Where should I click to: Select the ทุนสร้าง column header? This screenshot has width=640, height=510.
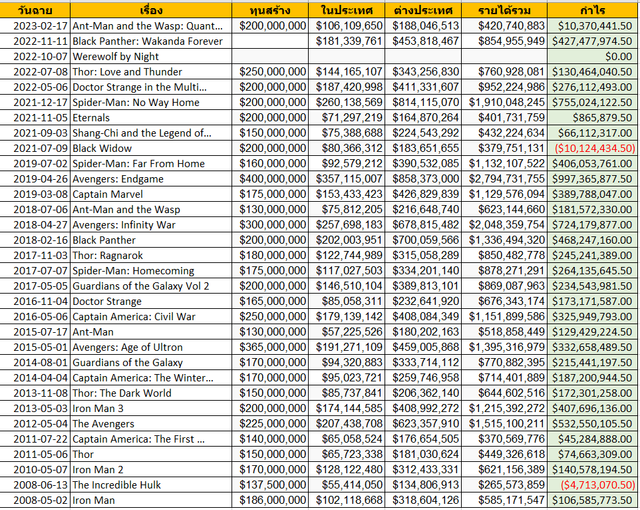coord(270,10)
